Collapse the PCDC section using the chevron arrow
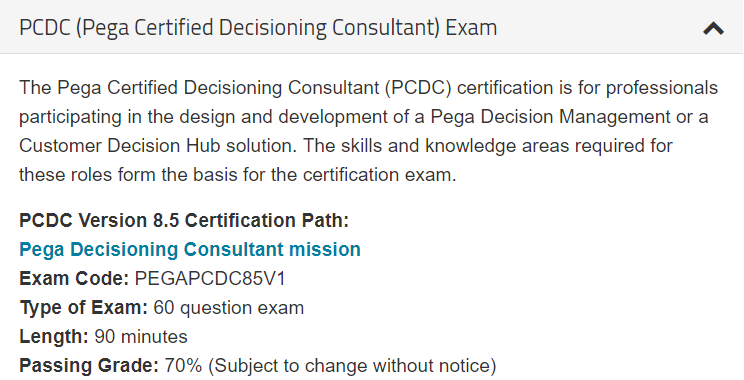The height and width of the screenshot is (380, 744). pyautogui.click(x=713, y=29)
